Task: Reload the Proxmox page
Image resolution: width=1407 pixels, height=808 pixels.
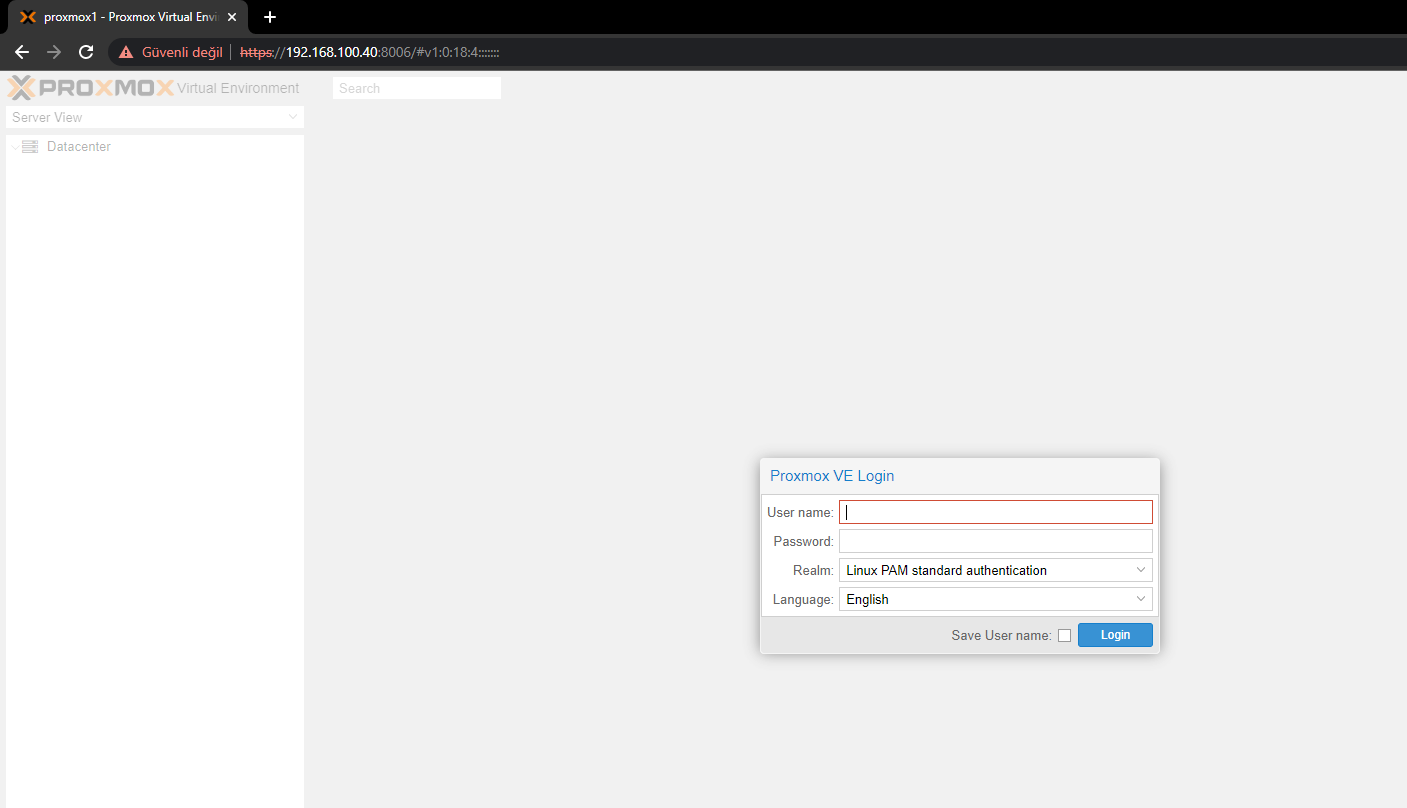Action: point(86,52)
